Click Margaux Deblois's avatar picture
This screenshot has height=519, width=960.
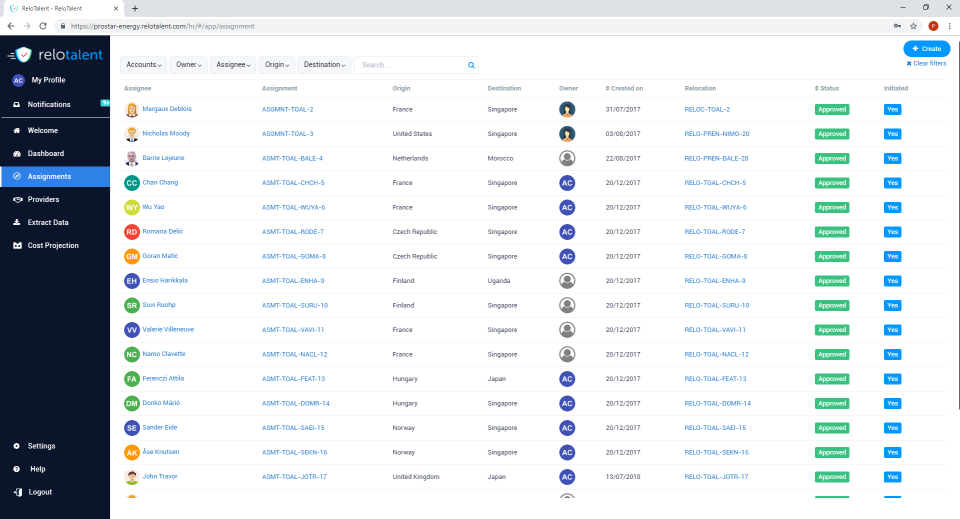132,110
